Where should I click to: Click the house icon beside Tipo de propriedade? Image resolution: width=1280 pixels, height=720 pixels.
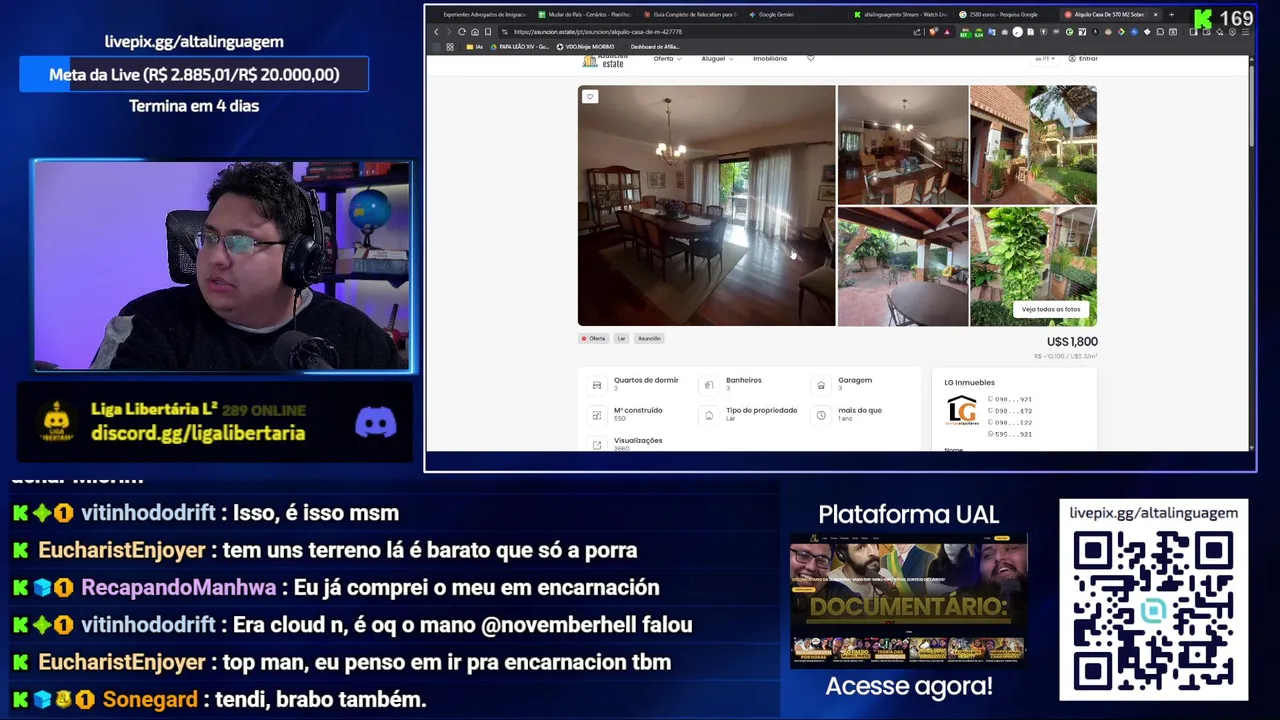point(709,415)
